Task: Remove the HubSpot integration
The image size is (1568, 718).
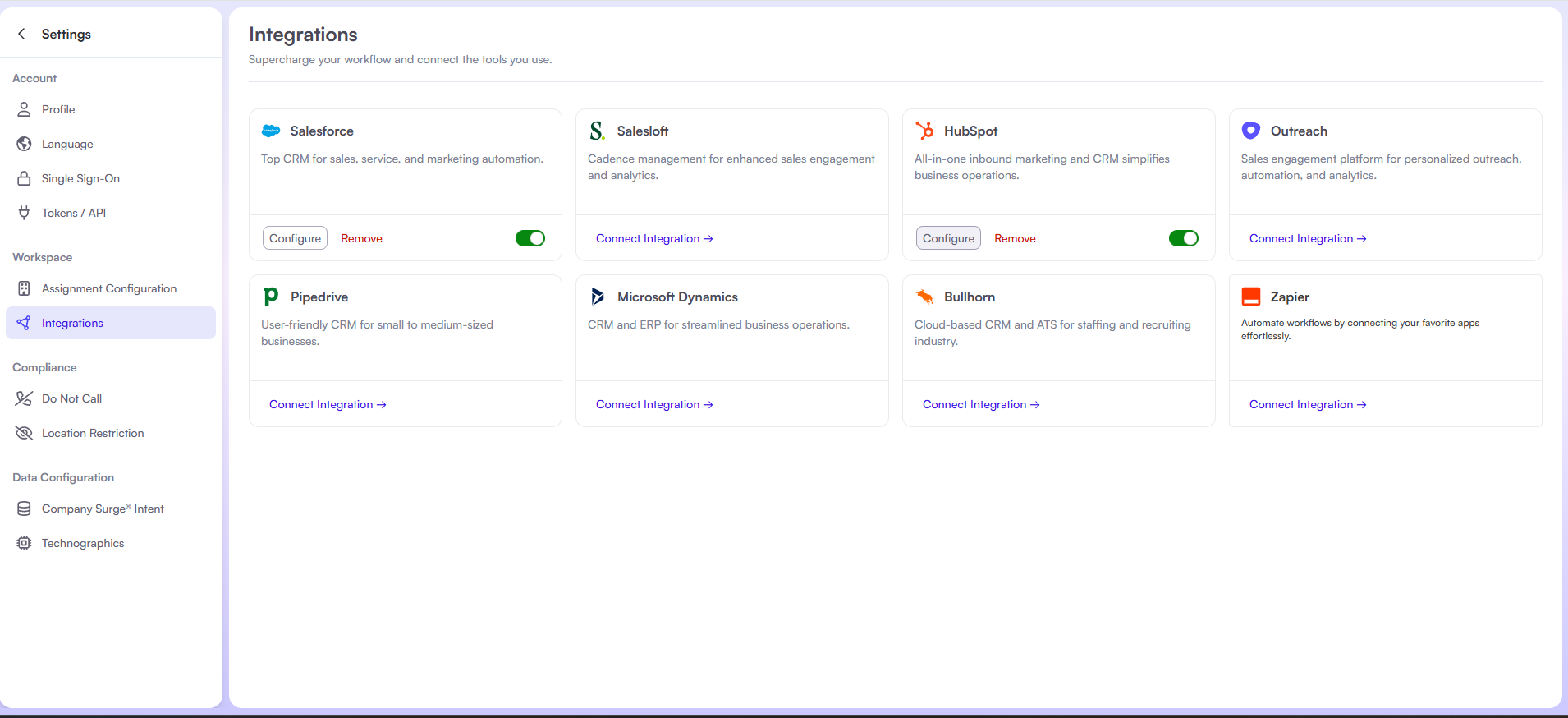Action: click(x=1015, y=238)
